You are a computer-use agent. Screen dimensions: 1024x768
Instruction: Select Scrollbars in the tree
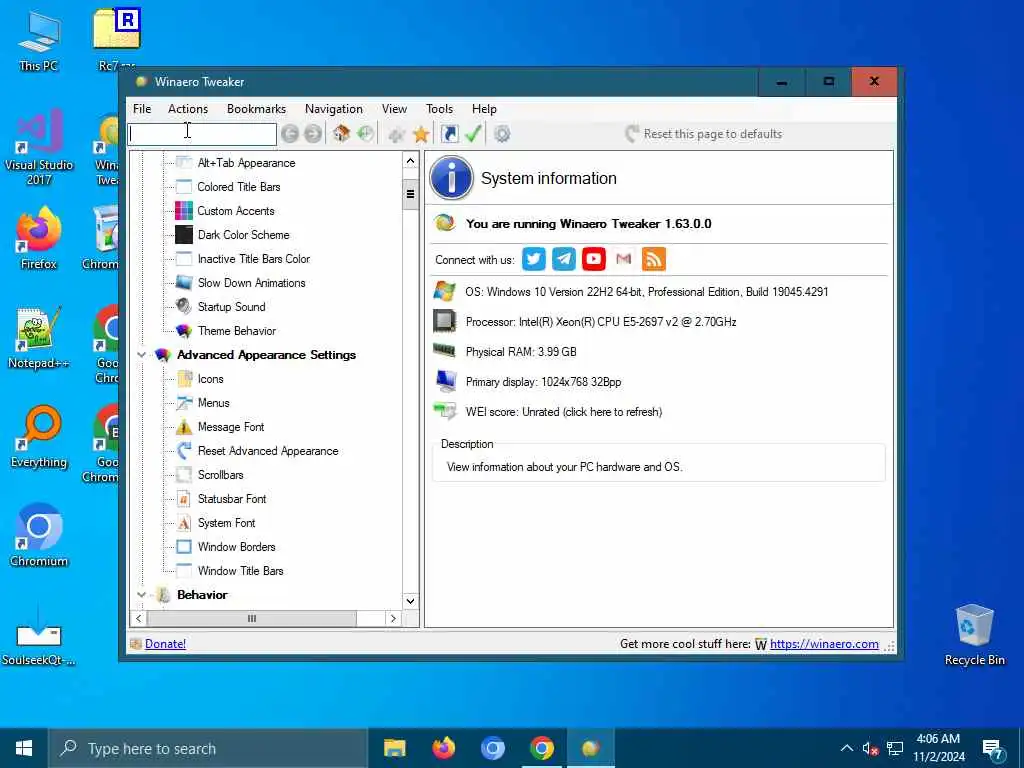pos(221,475)
